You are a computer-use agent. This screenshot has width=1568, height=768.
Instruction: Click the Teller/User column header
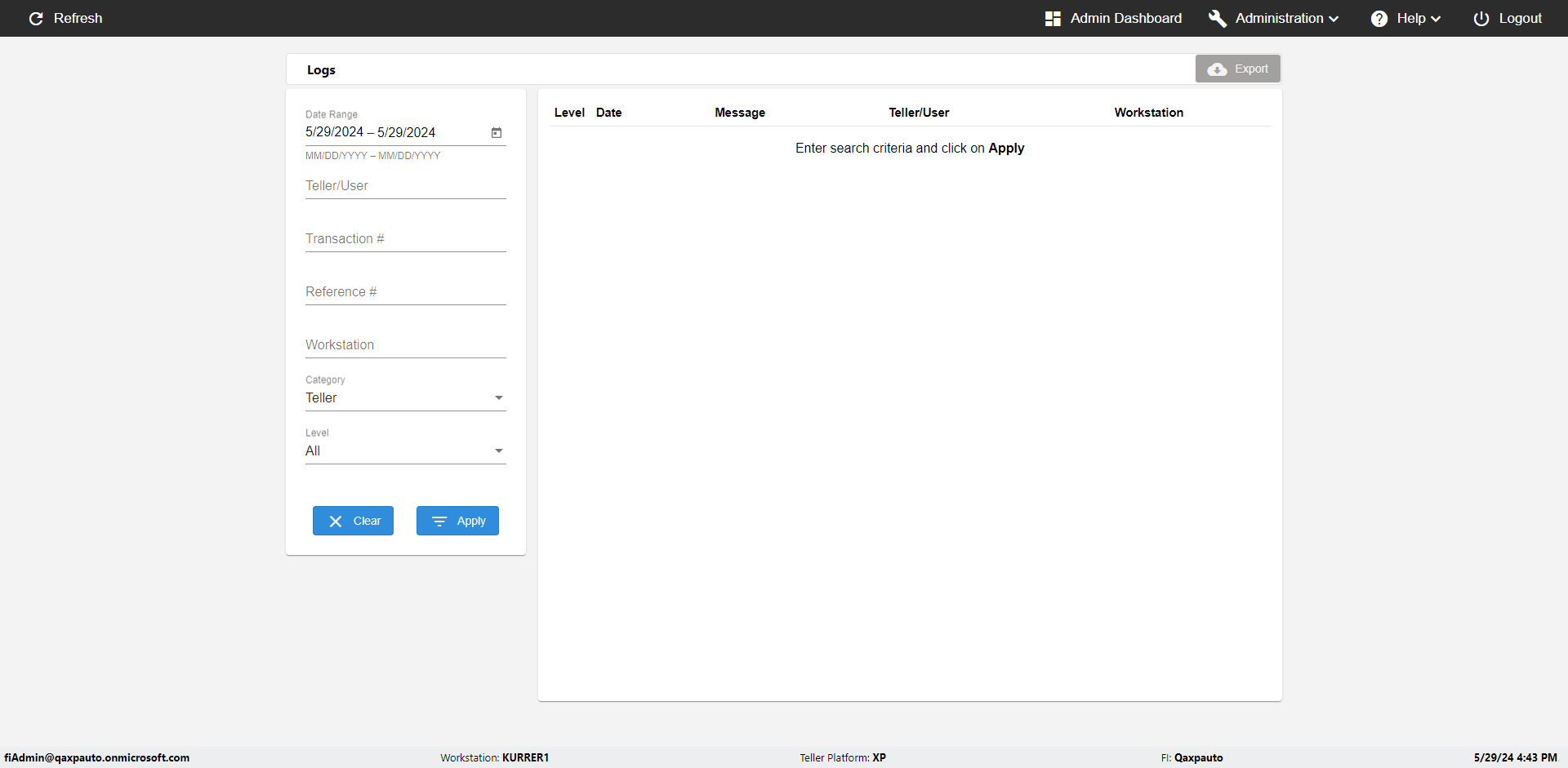(x=920, y=113)
